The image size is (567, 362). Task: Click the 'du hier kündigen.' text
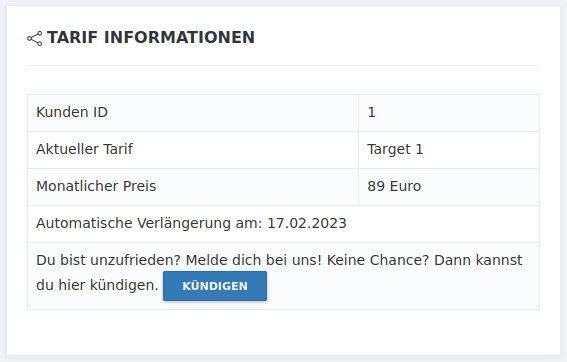click(x=97, y=285)
